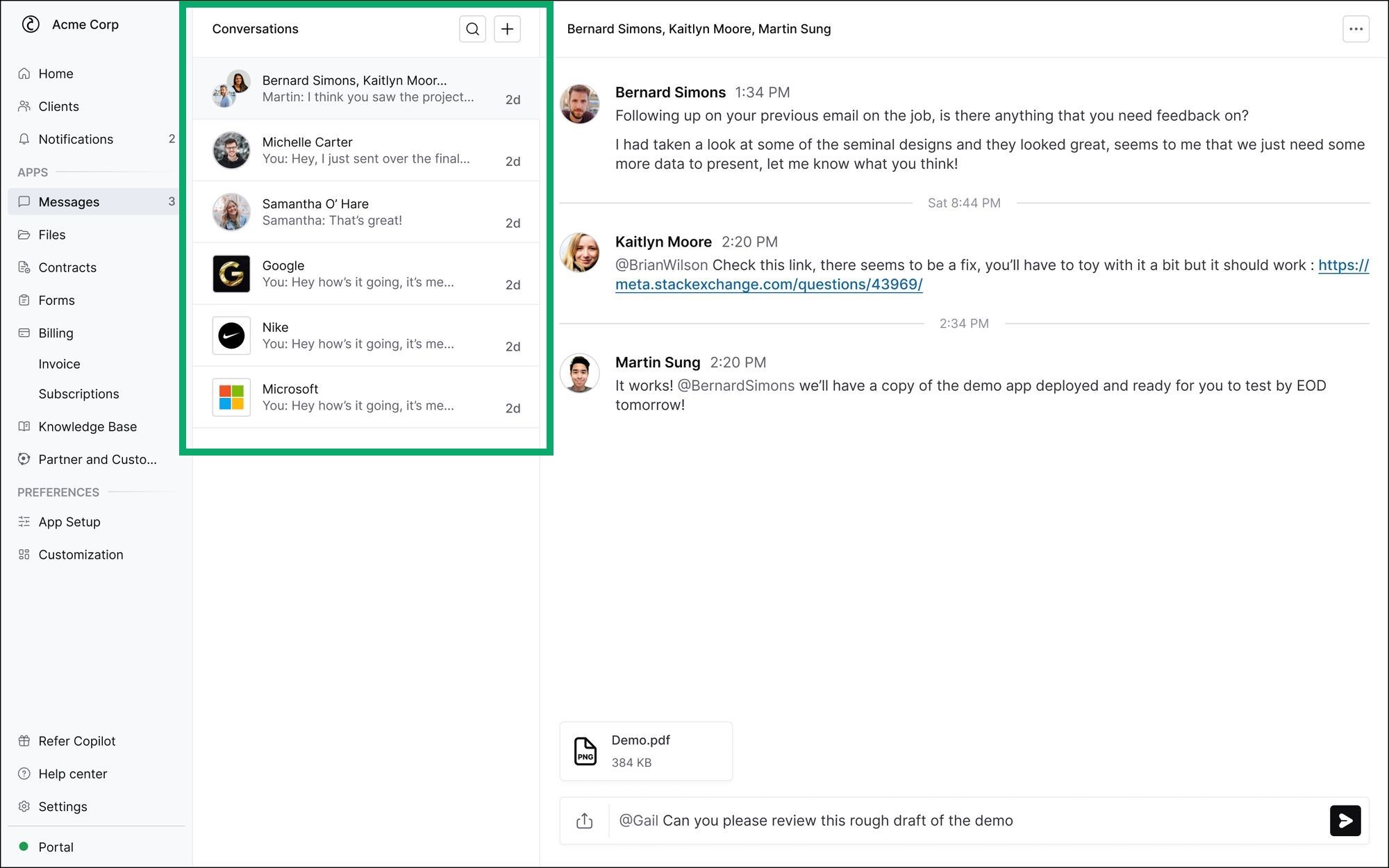Select the Michelle Carter conversation name
Screen dimensions: 1389x868
(x=307, y=142)
